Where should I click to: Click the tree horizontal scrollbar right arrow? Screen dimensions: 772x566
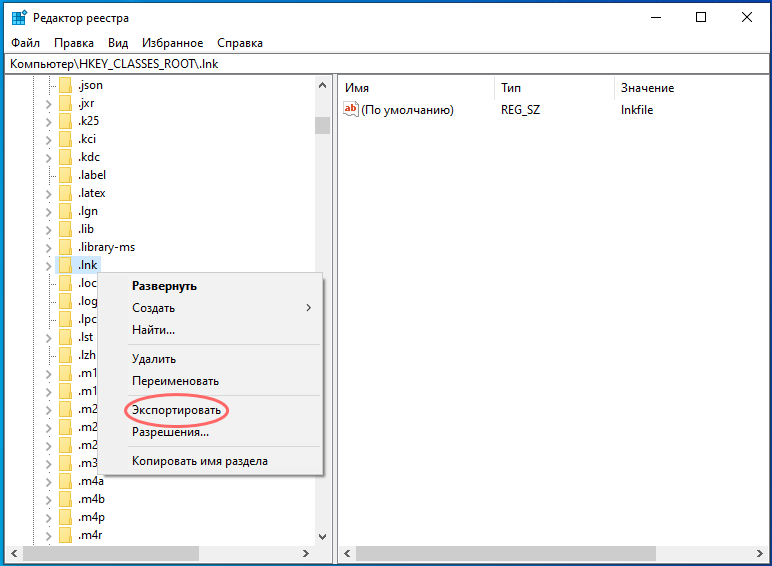click(x=306, y=553)
